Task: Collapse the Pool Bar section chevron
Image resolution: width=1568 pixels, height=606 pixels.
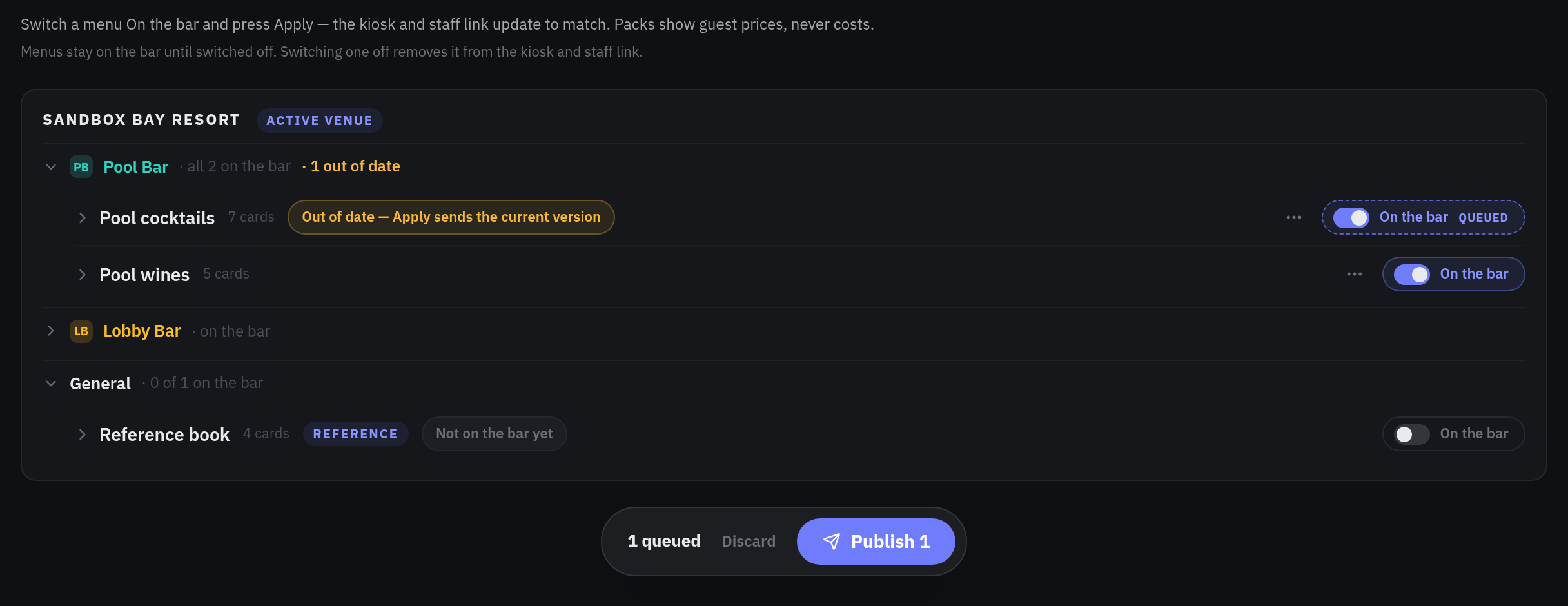Action: (x=51, y=167)
